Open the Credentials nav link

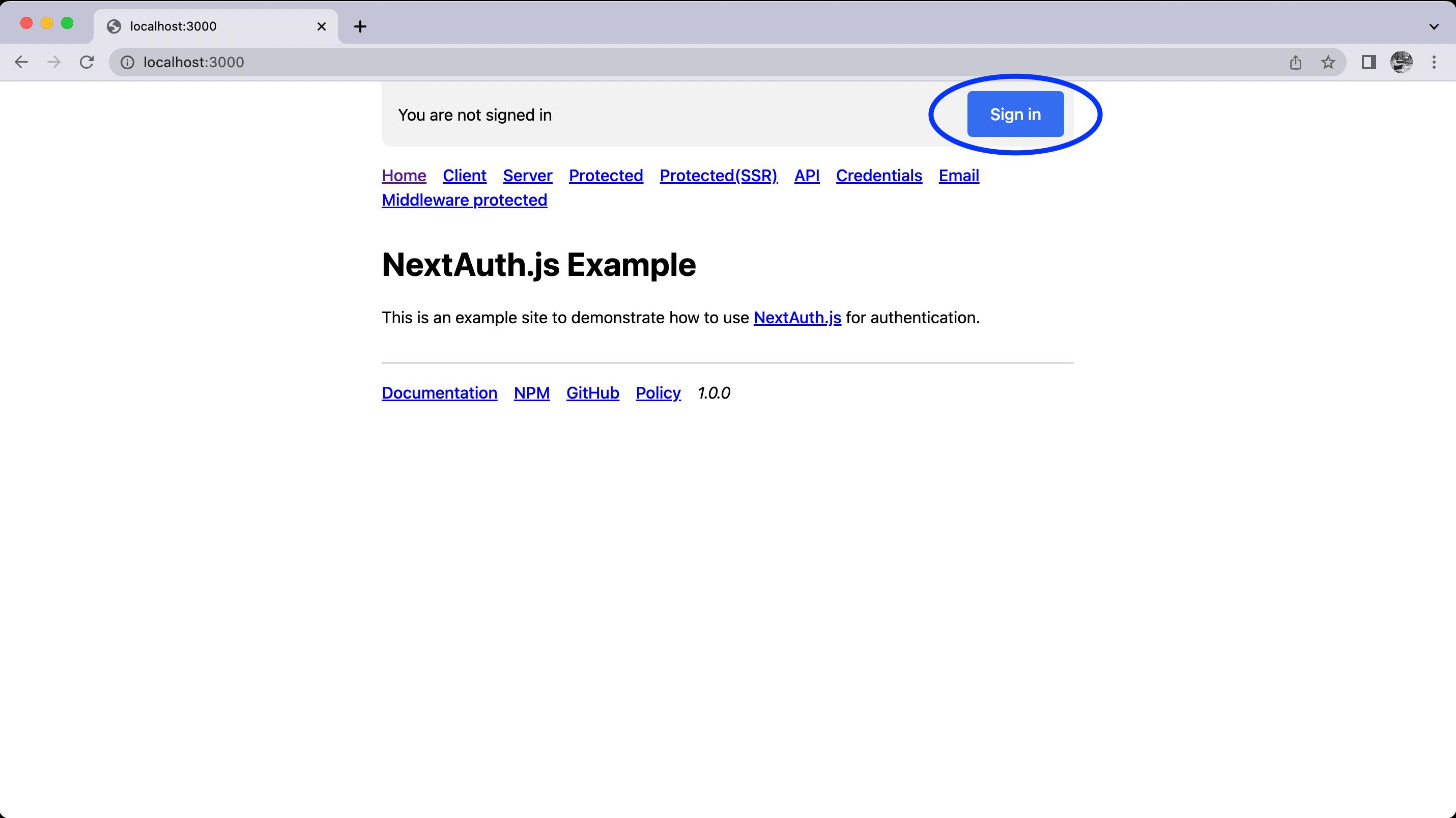tap(879, 176)
